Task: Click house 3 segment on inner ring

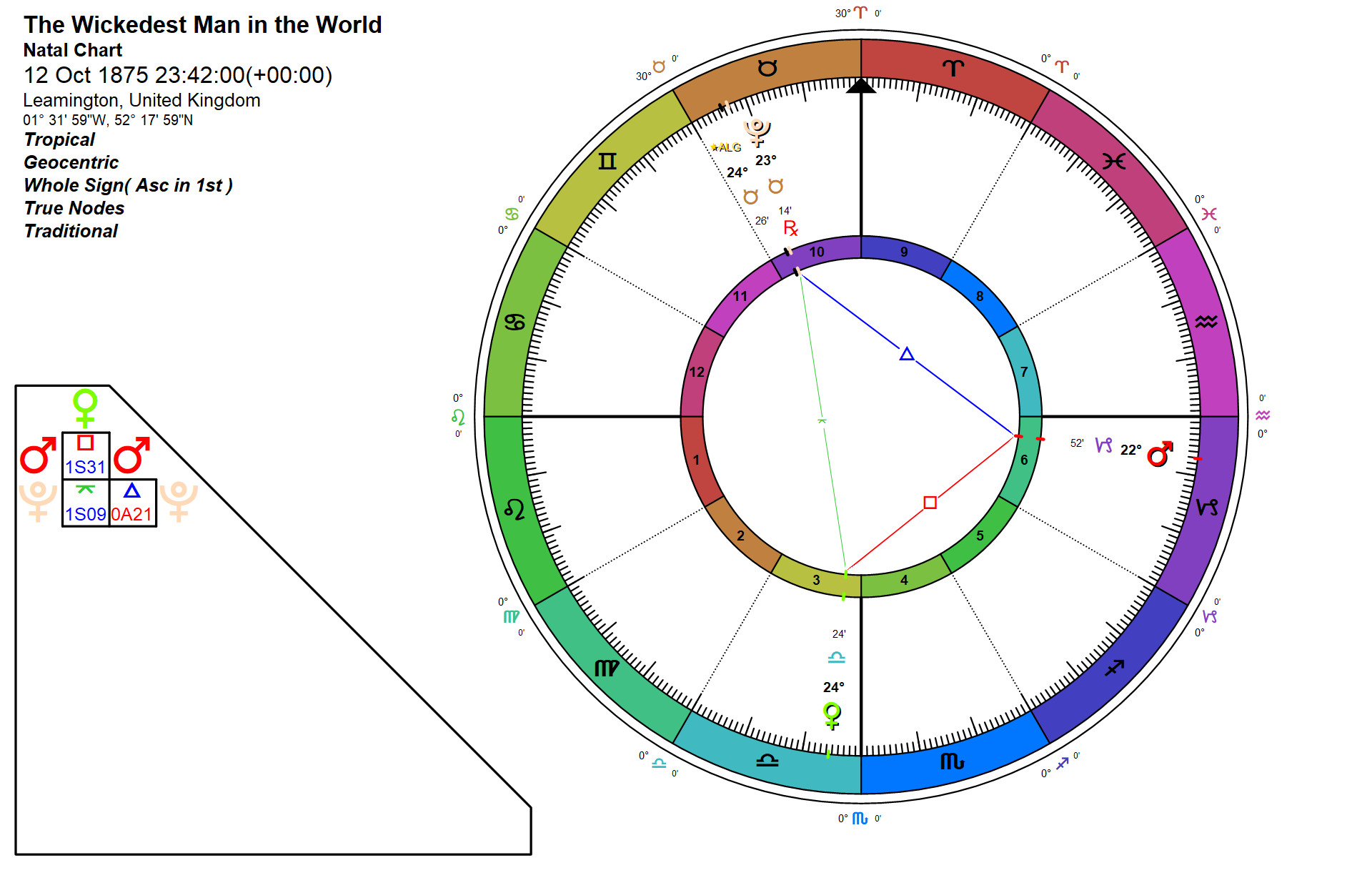Action: point(817,580)
